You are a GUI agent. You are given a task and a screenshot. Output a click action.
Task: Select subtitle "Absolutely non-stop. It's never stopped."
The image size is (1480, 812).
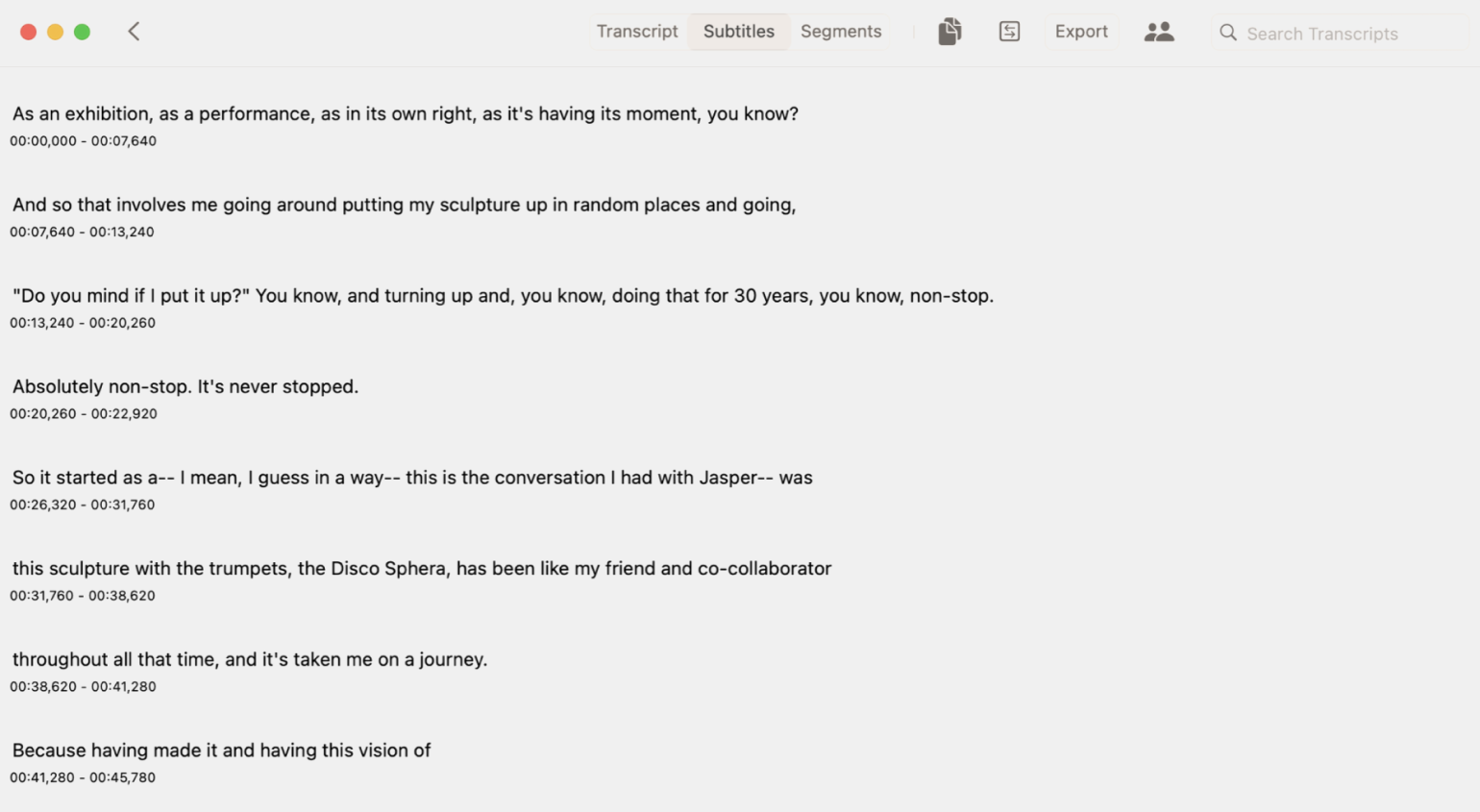coord(185,386)
